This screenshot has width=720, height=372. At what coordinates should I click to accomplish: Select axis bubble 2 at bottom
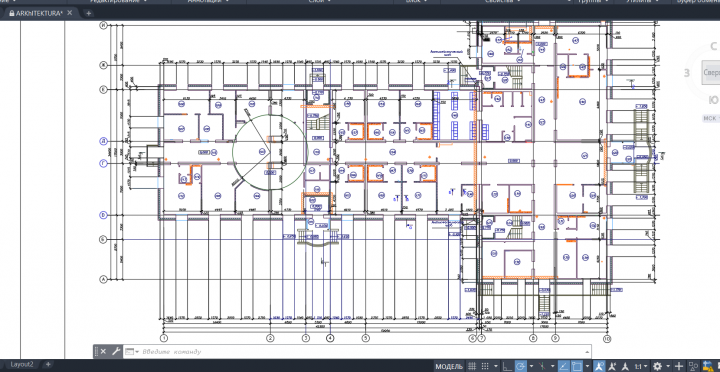[270, 338]
